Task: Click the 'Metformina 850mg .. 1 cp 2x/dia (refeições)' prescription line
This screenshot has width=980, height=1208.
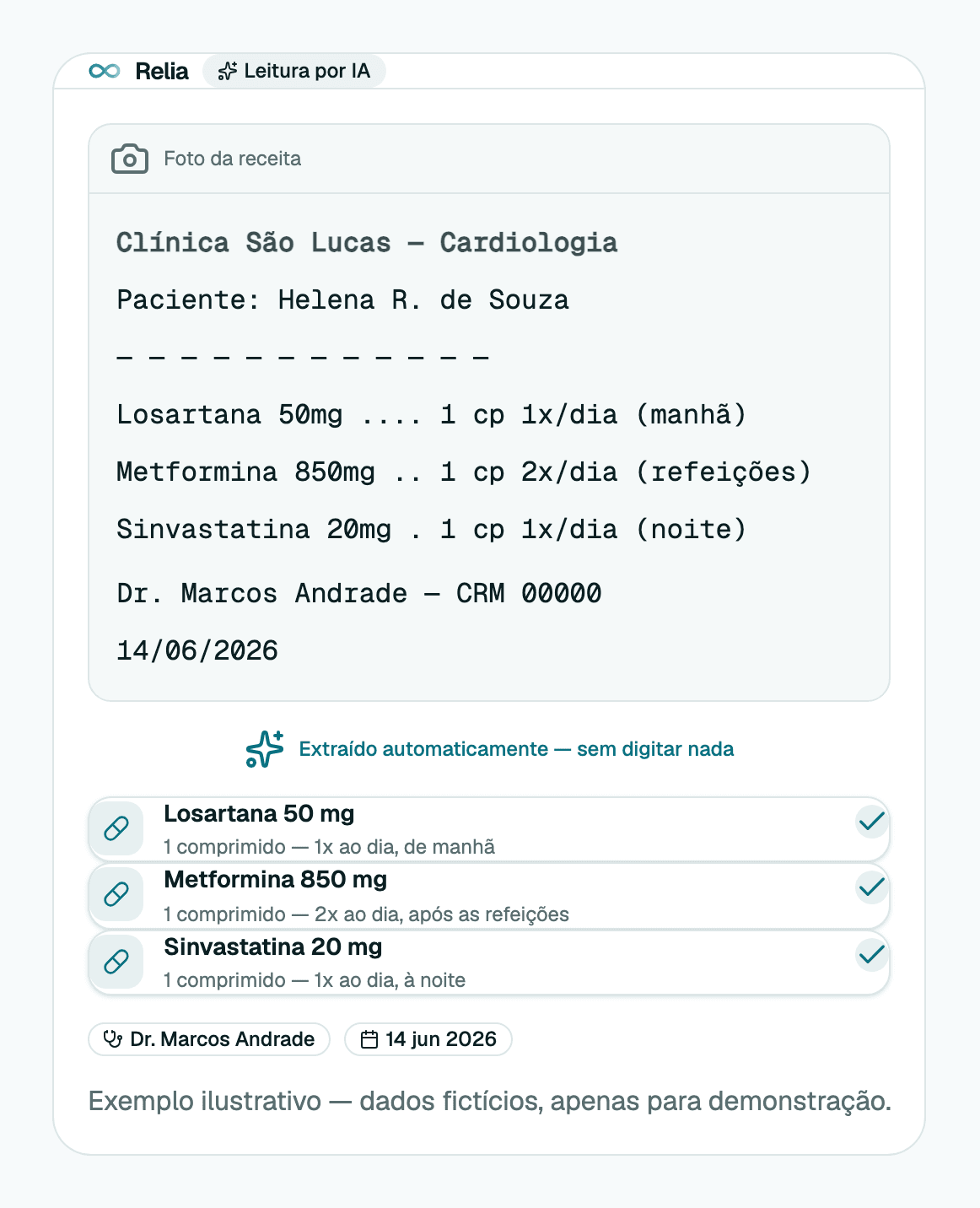Action: [x=464, y=472]
